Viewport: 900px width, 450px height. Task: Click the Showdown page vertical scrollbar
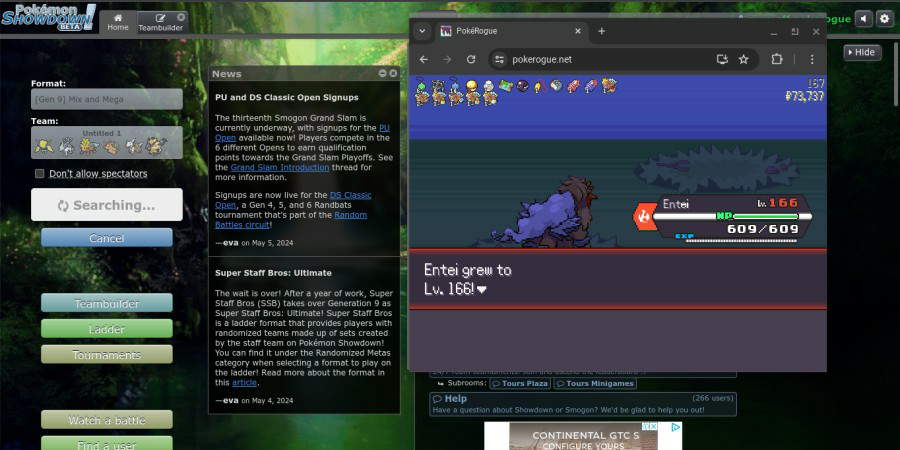897,75
